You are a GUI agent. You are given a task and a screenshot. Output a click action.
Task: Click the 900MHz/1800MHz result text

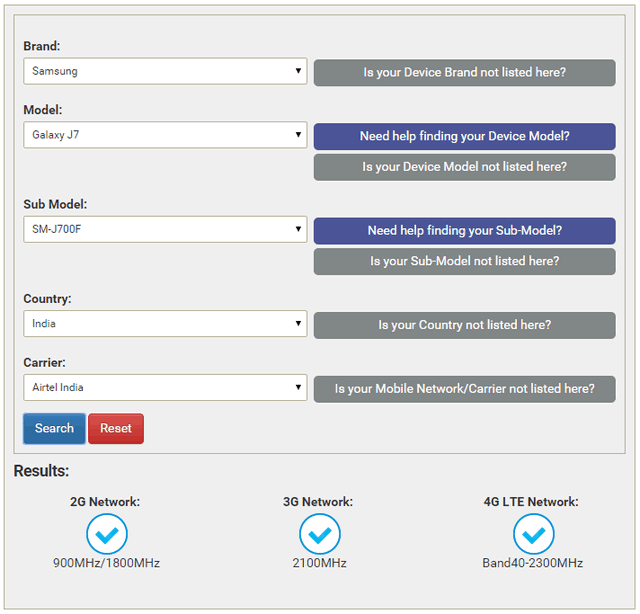(107, 563)
